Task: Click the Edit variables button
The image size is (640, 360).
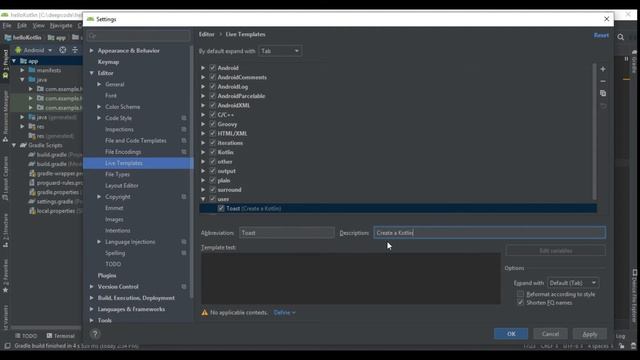Action: click(x=556, y=251)
